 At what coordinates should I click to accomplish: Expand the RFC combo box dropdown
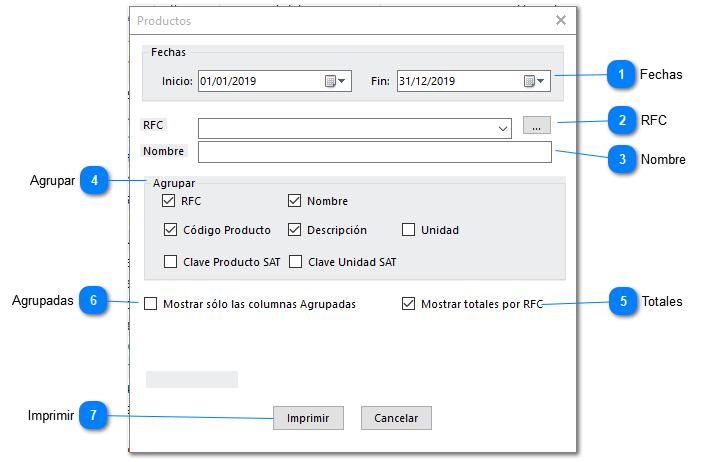pos(503,129)
